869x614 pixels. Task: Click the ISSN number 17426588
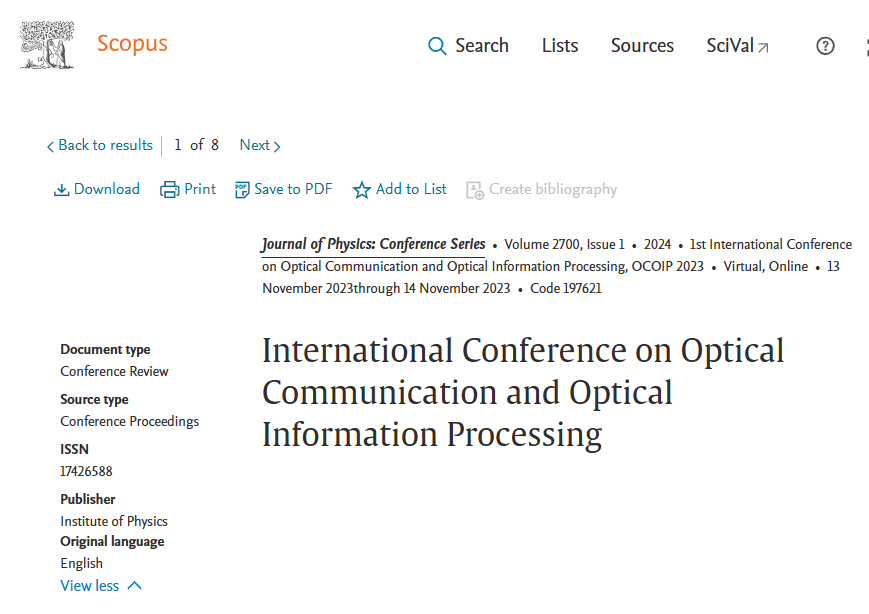(x=86, y=471)
